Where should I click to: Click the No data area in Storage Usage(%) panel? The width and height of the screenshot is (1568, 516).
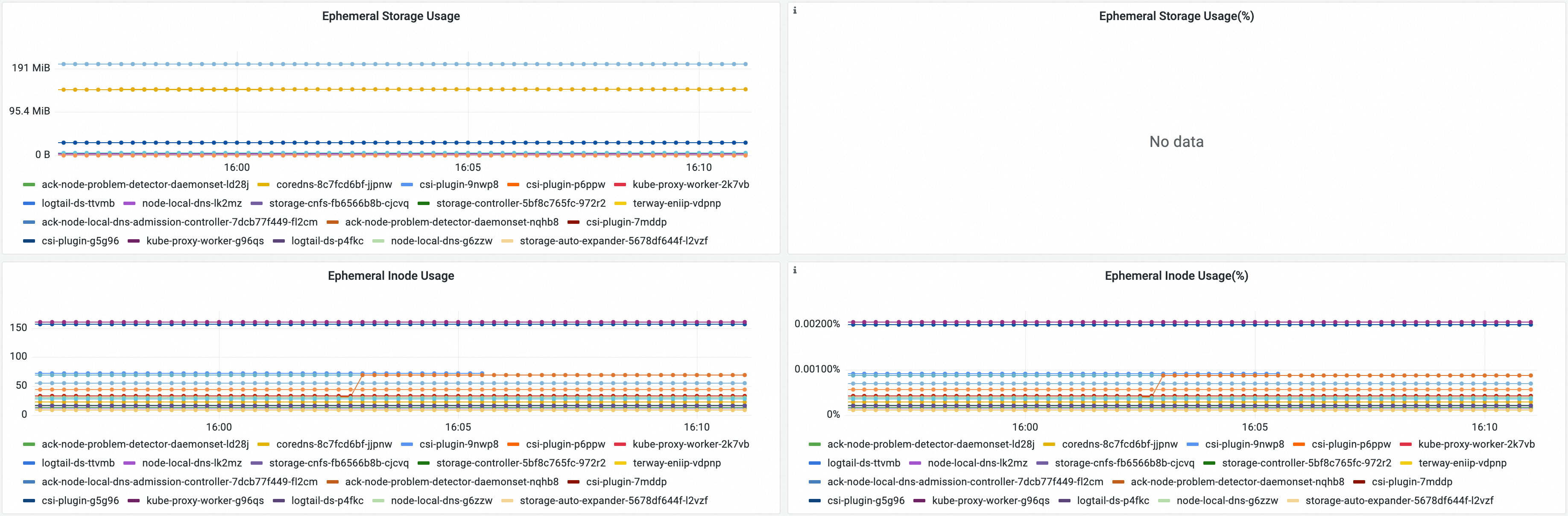click(x=1176, y=142)
